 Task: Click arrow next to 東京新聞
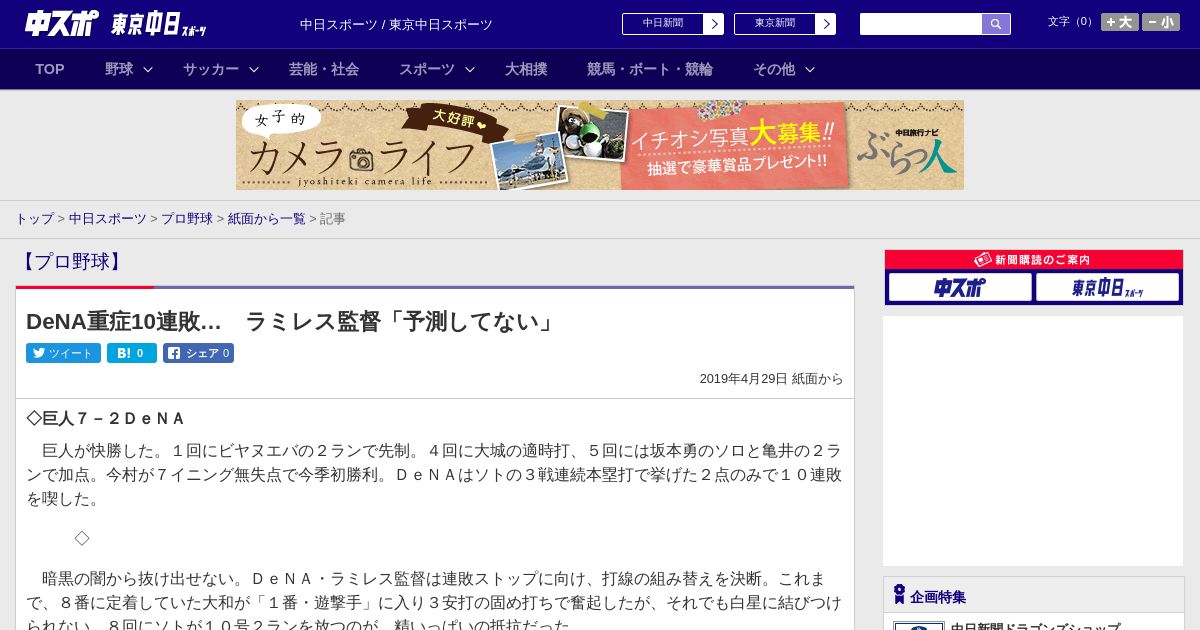tap(825, 24)
